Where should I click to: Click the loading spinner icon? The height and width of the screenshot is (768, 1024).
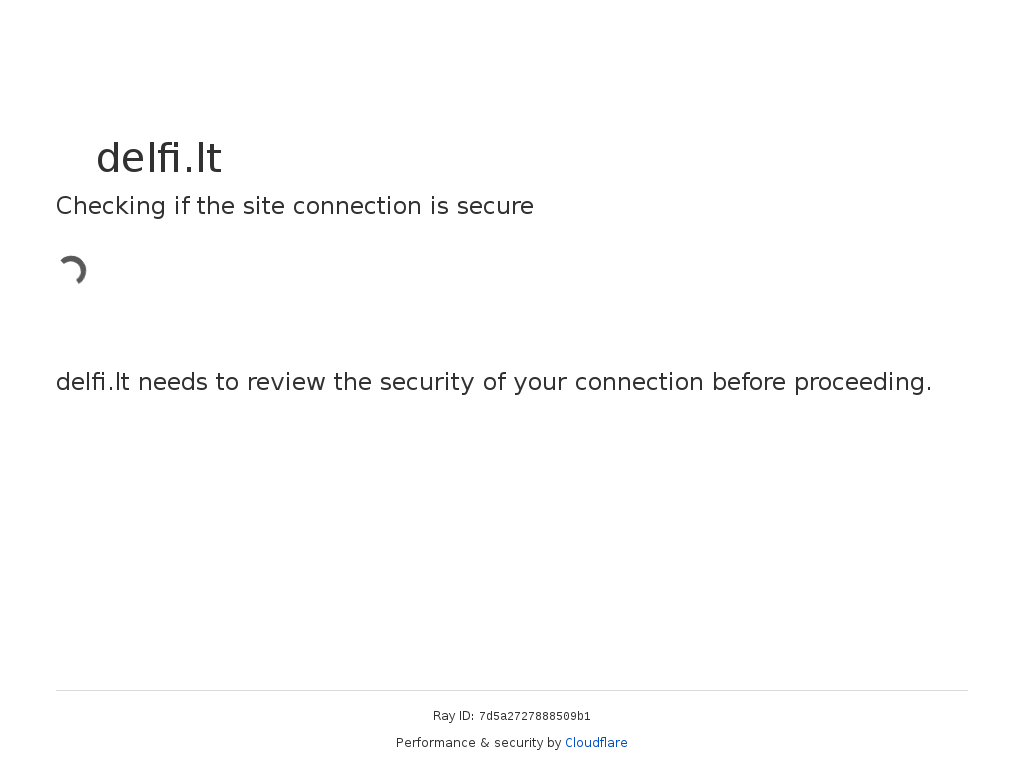(x=72, y=270)
